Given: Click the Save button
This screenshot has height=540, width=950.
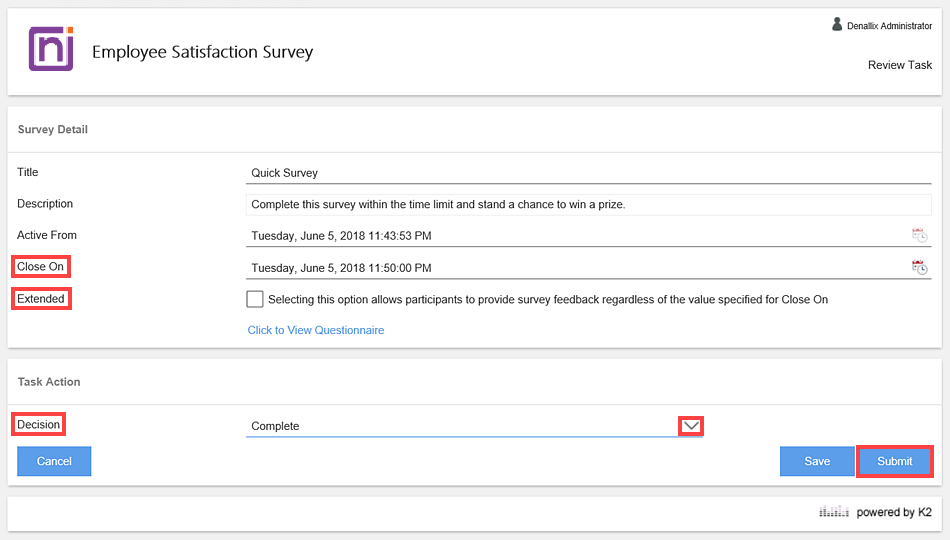Looking at the screenshot, I should (x=817, y=461).
